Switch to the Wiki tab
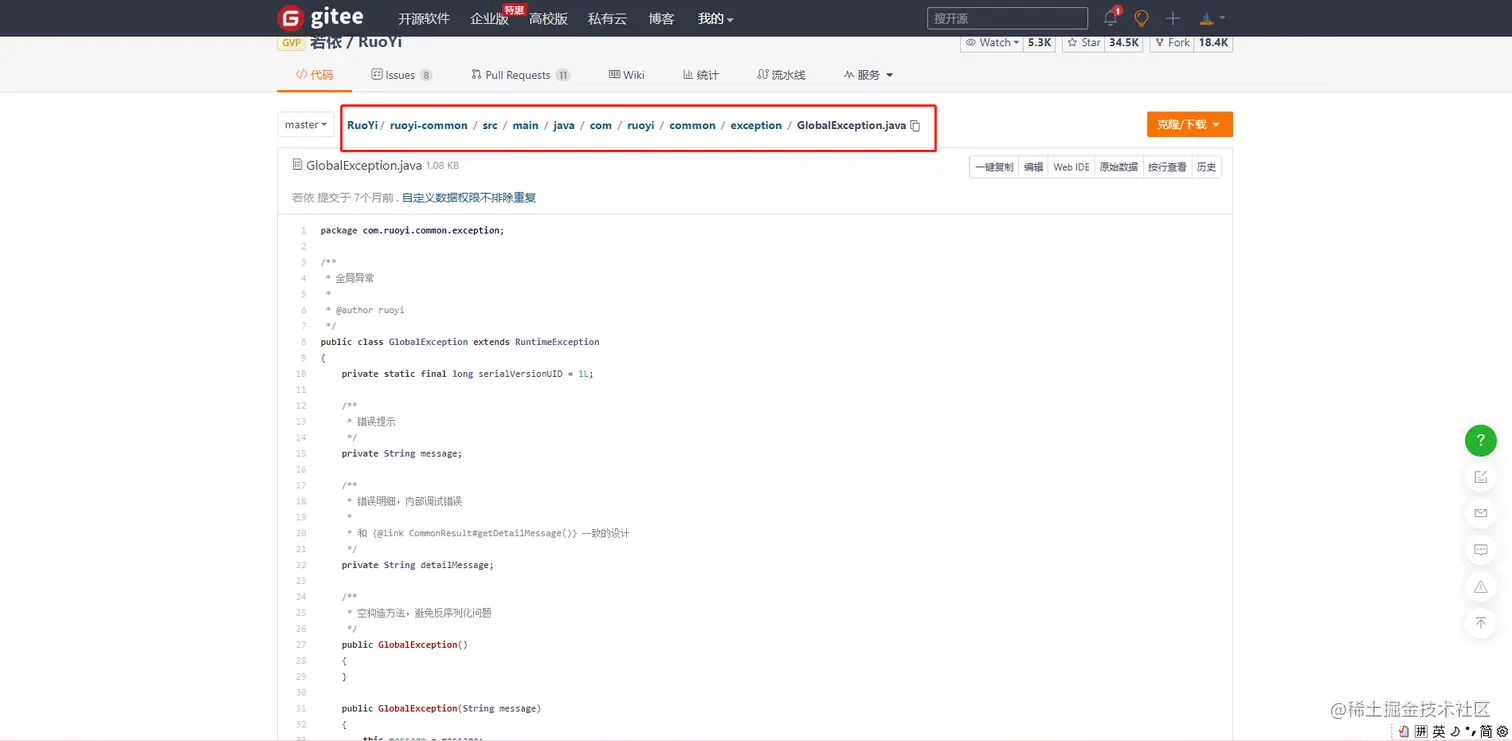The height and width of the screenshot is (741, 1512). click(626, 75)
